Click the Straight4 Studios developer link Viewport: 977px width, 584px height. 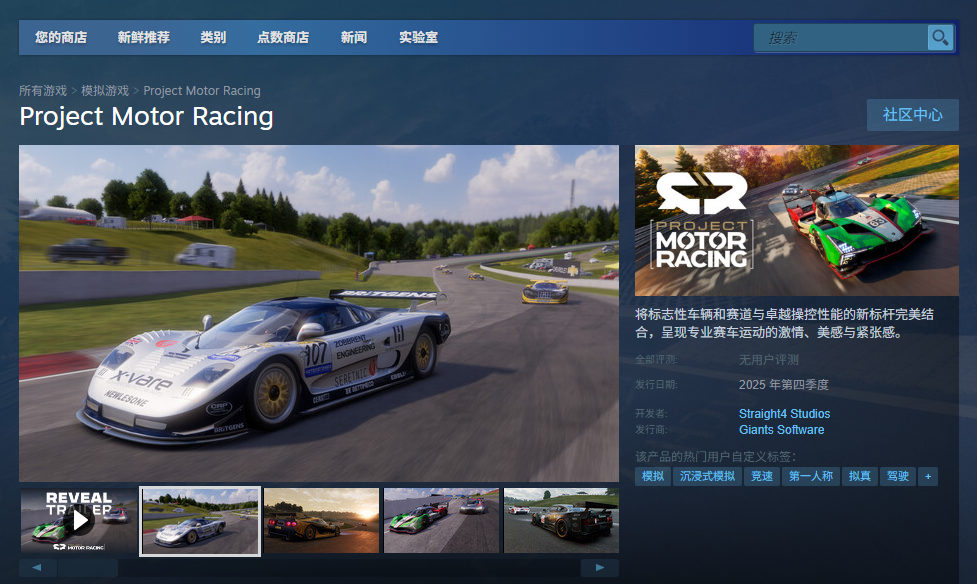tap(784, 413)
